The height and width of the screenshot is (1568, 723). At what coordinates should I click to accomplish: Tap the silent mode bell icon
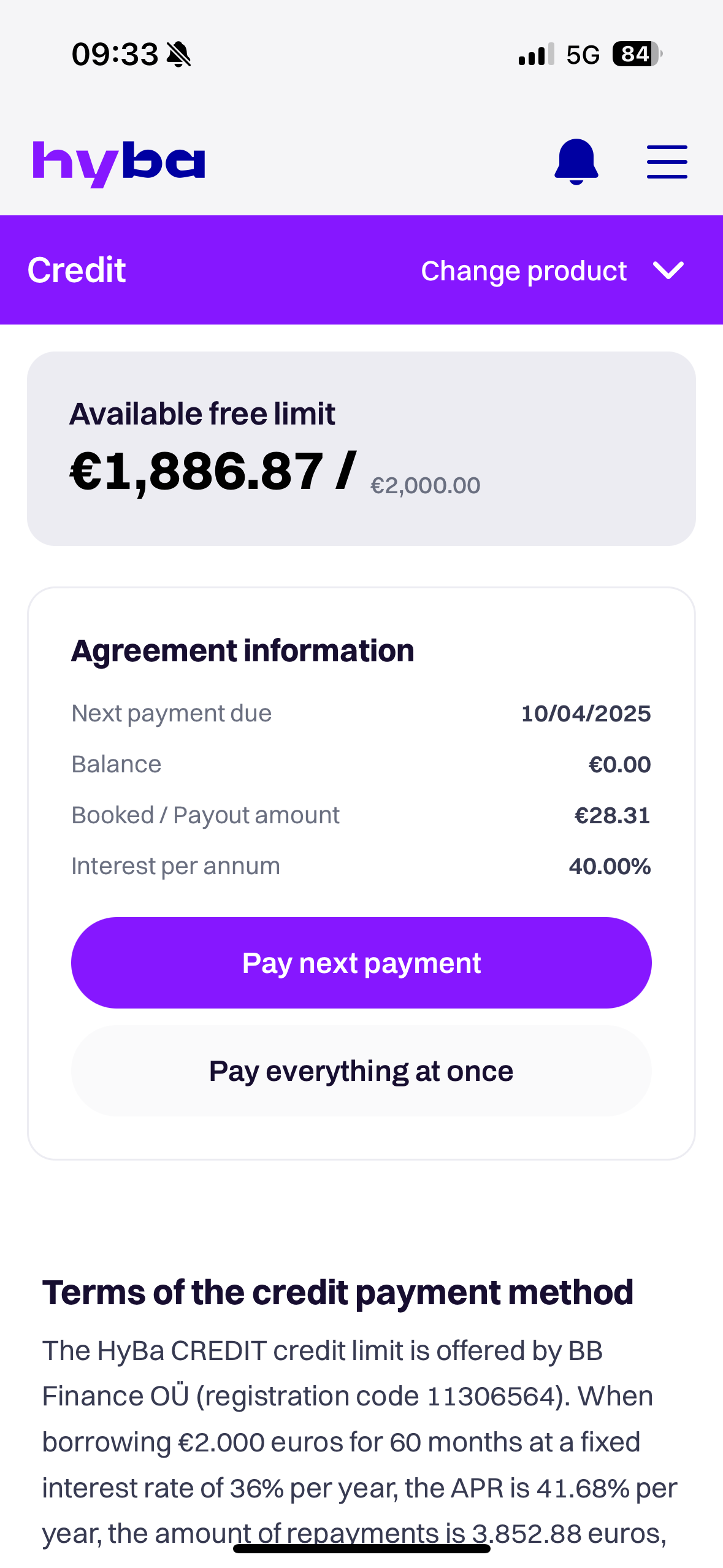179,55
